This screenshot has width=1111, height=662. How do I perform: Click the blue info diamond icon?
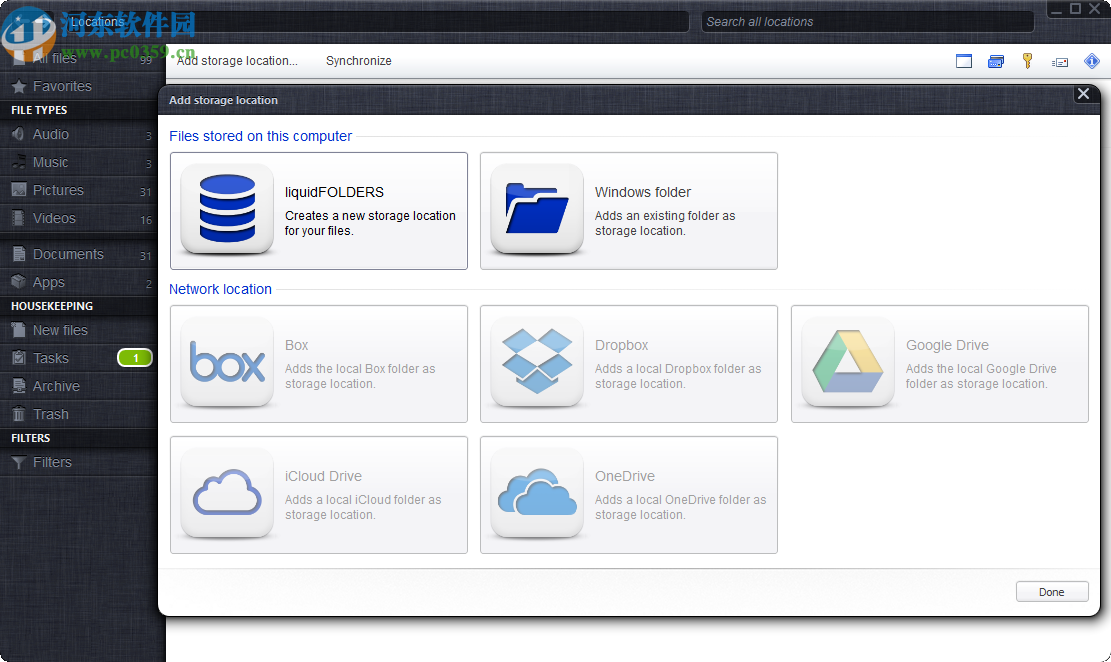point(1092,61)
